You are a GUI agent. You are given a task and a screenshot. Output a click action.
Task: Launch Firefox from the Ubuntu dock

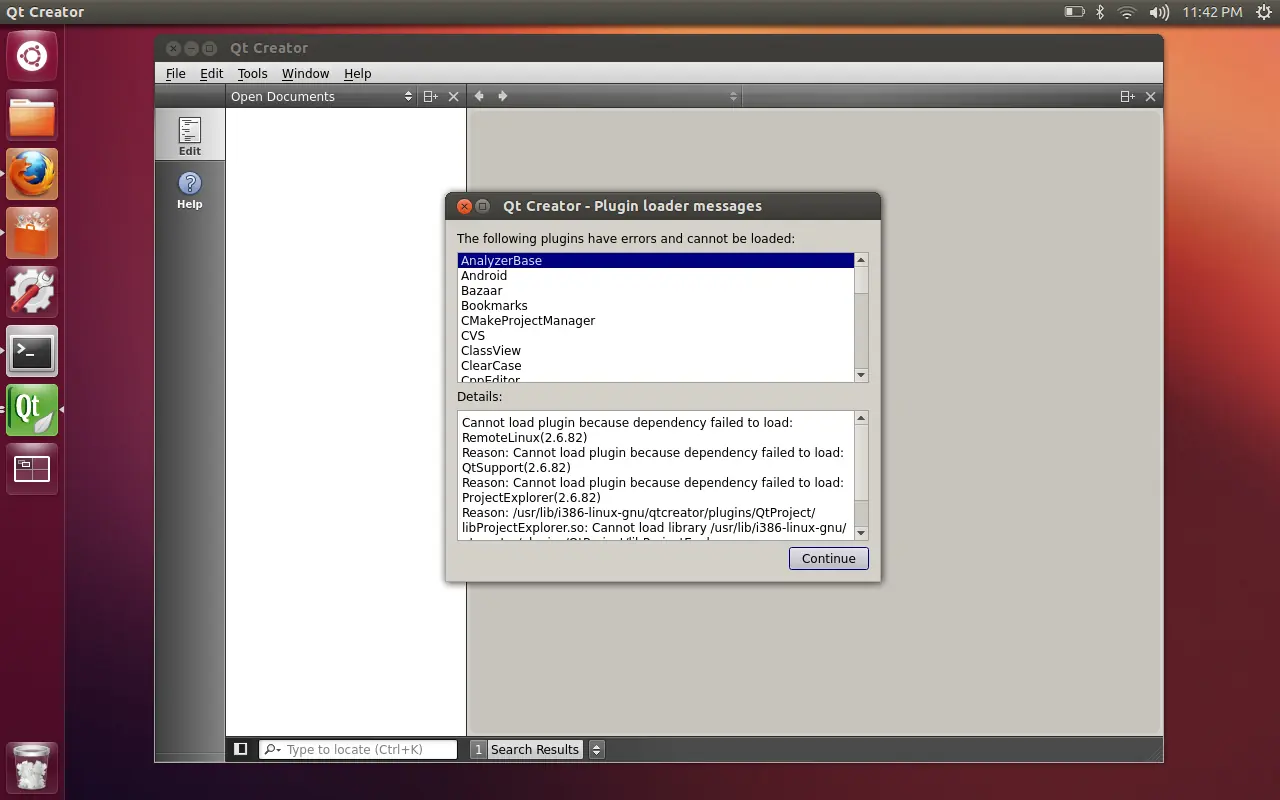tap(32, 174)
